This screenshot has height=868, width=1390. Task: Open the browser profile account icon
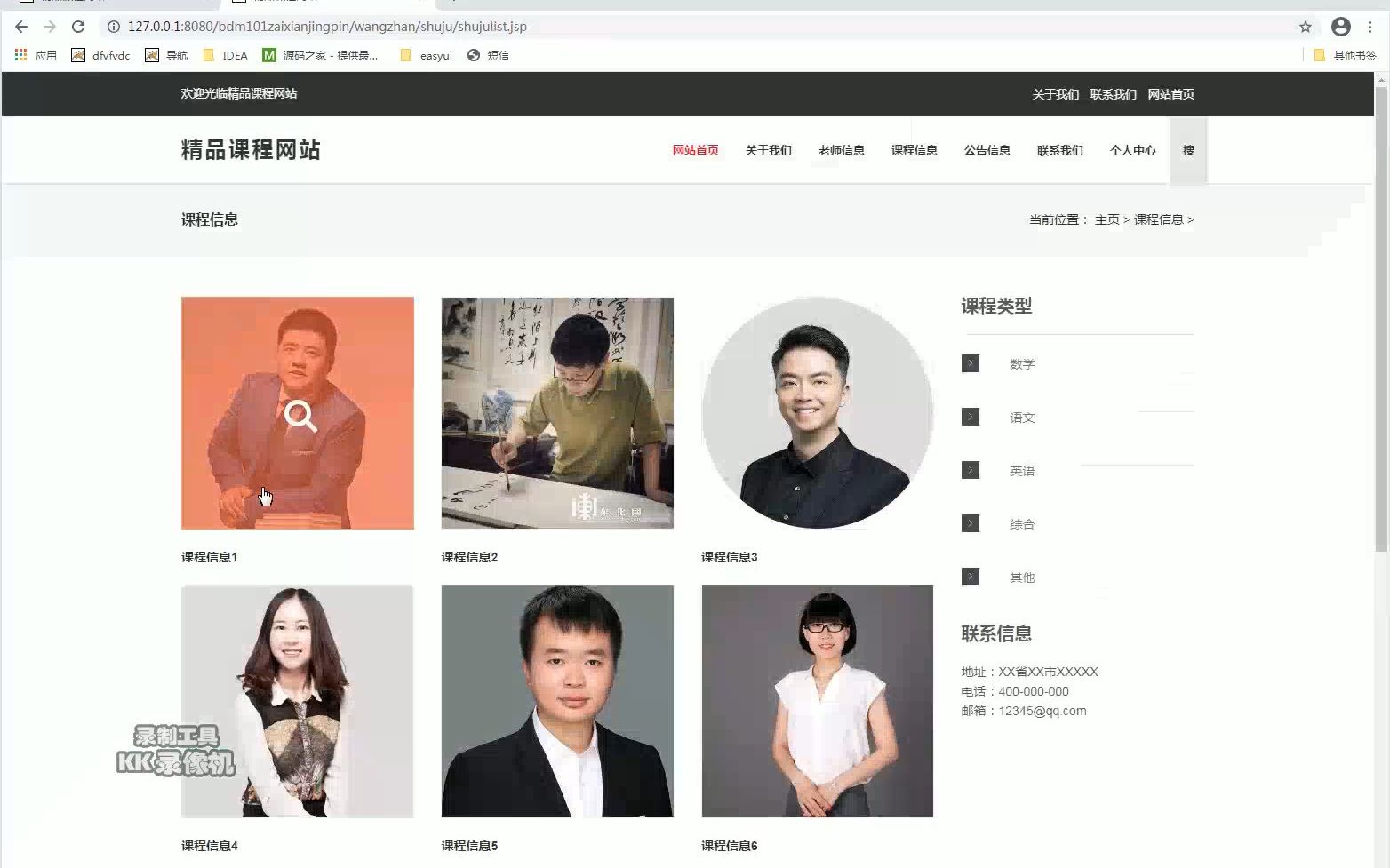click(1341, 27)
